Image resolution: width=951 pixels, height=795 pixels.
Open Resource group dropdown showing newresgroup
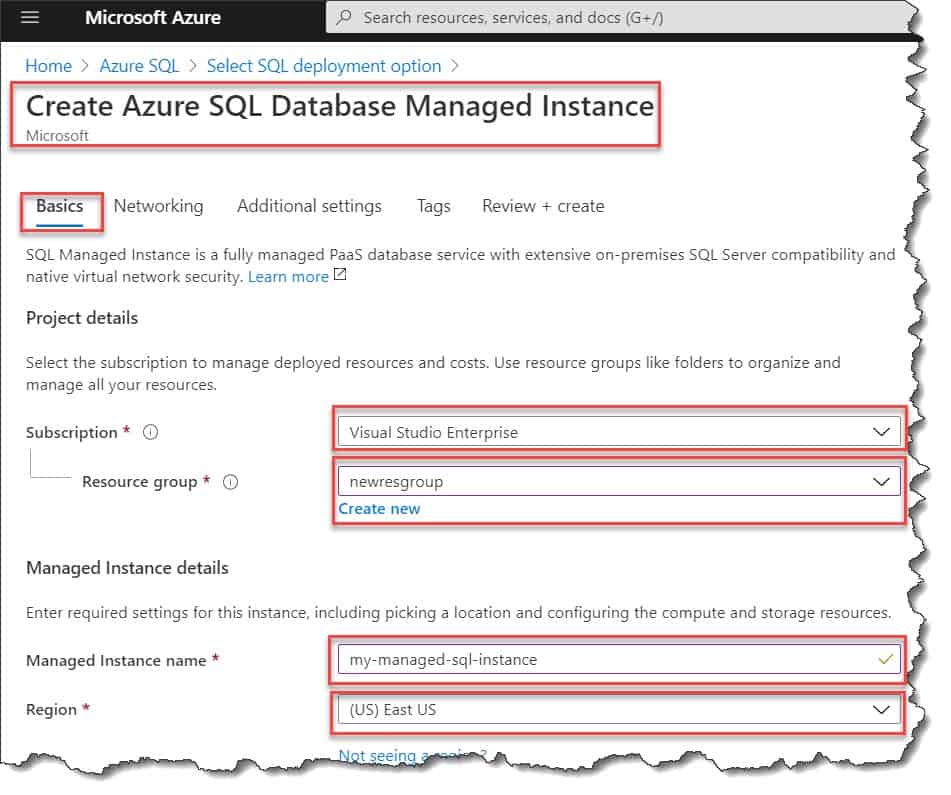coord(619,482)
